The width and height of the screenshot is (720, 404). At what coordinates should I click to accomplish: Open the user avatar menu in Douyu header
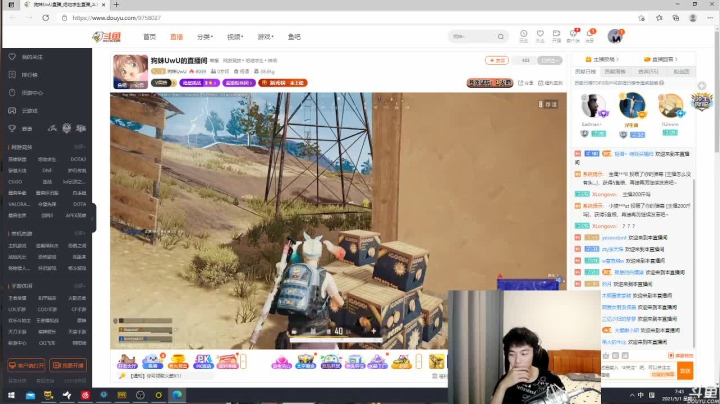pyautogui.click(x=614, y=36)
